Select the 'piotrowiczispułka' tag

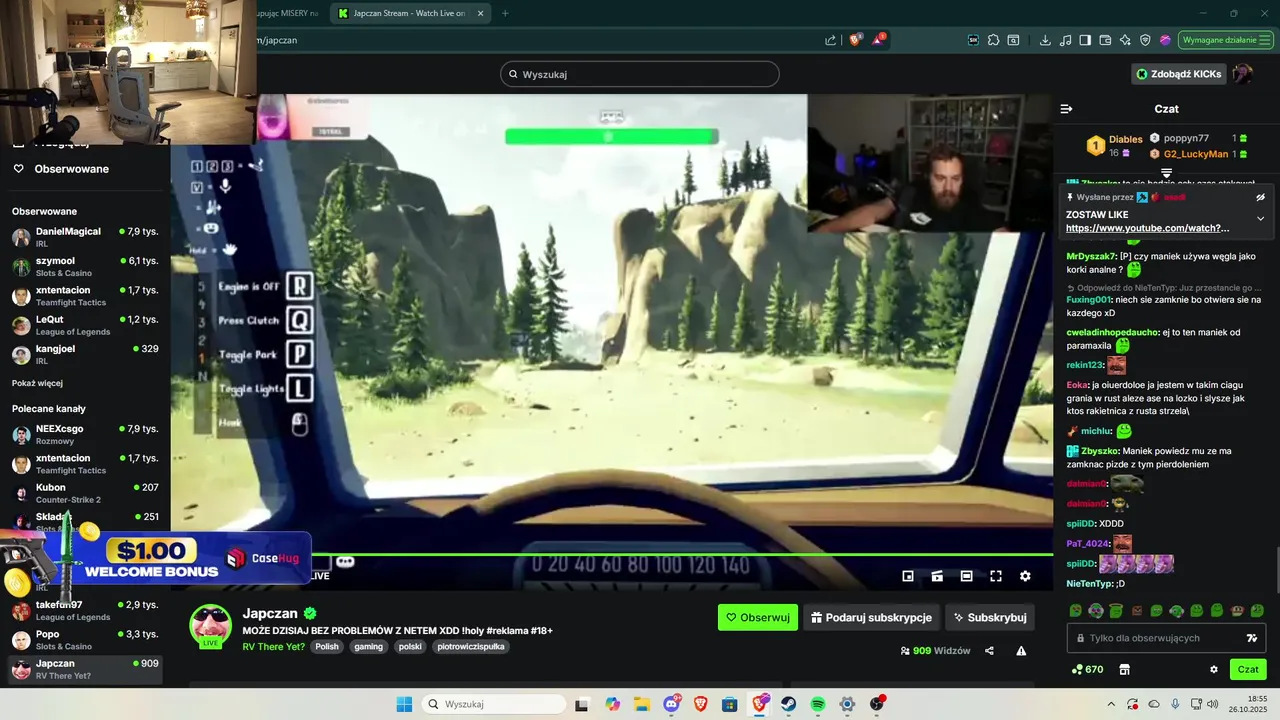473,647
